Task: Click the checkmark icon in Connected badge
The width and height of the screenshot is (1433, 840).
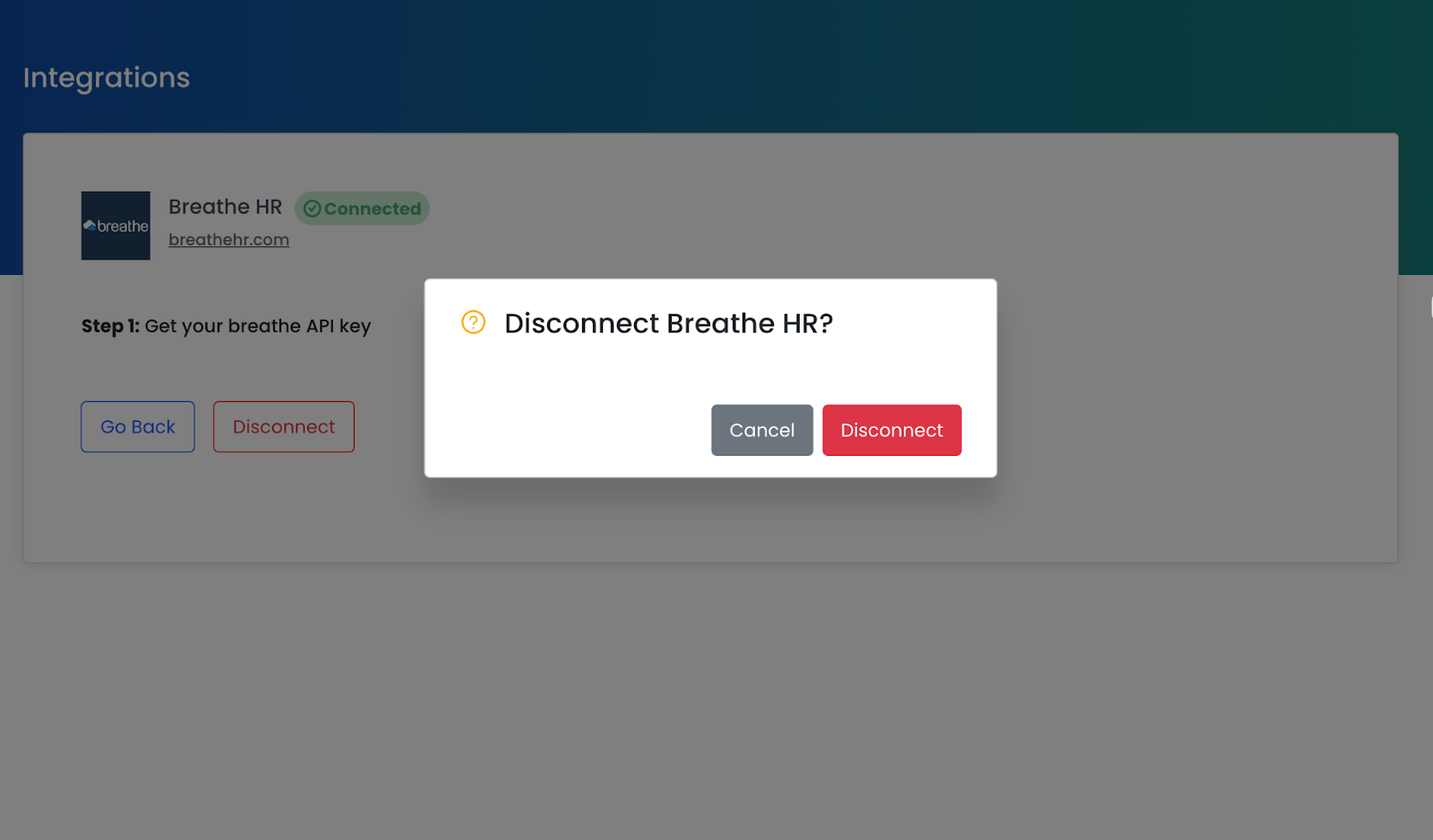Action: [x=312, y=209]
